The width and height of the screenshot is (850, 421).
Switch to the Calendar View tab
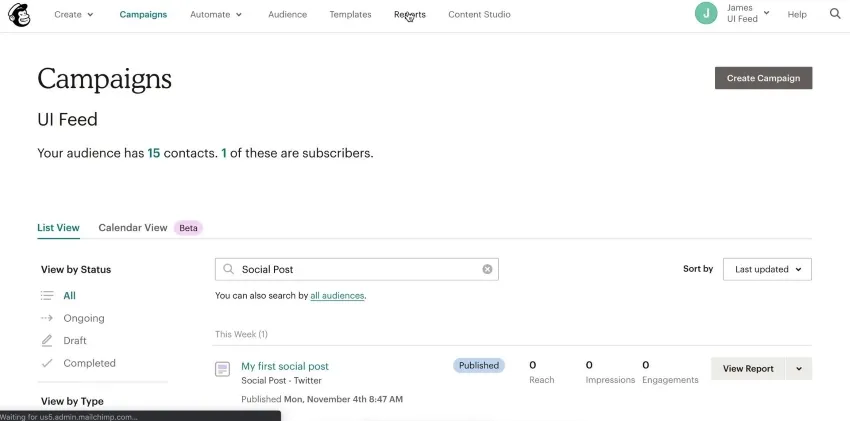(132, 228)
